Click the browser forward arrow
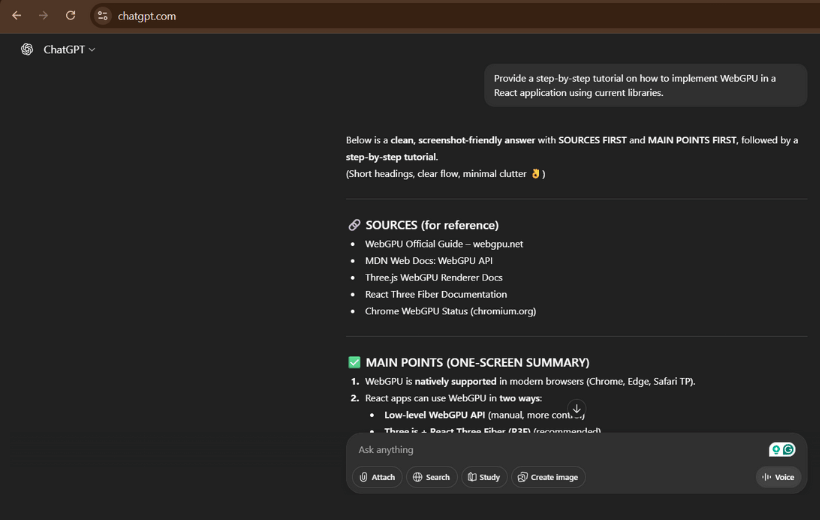 43,15
